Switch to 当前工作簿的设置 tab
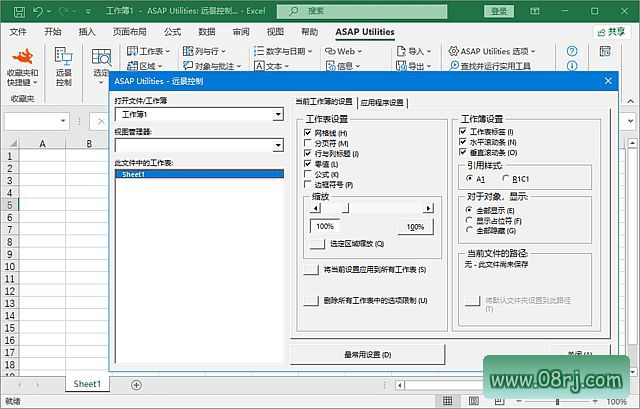Viewport: 640px width, 409px height. pos(324,102)
